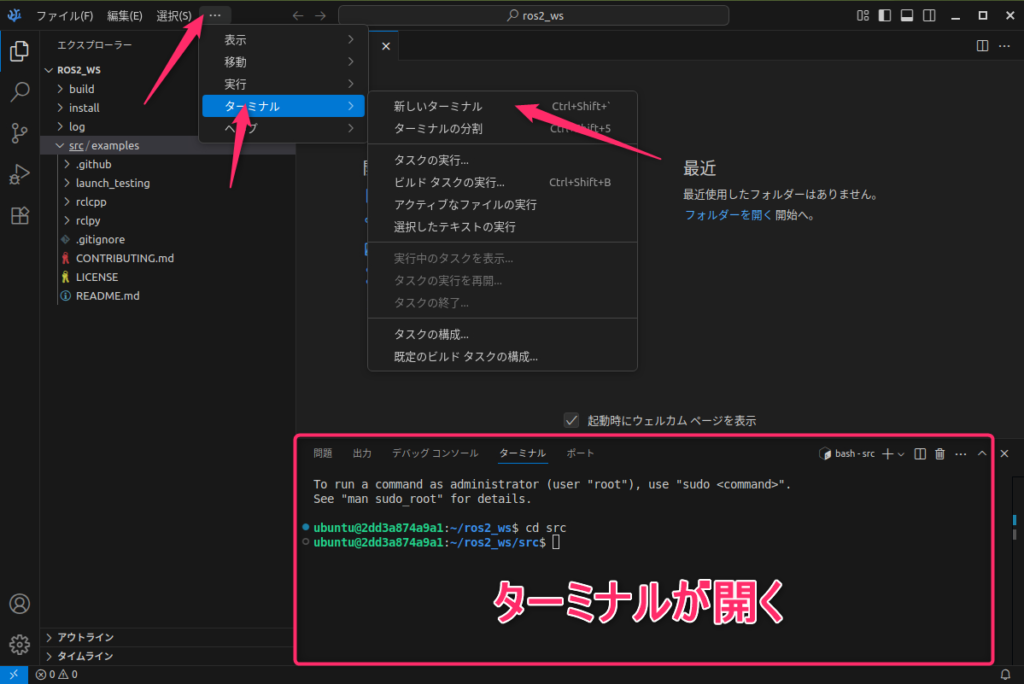The image size is (1024, 684).
Task: Expand the build folder in explorer
Action: click(x=82, y=89)
